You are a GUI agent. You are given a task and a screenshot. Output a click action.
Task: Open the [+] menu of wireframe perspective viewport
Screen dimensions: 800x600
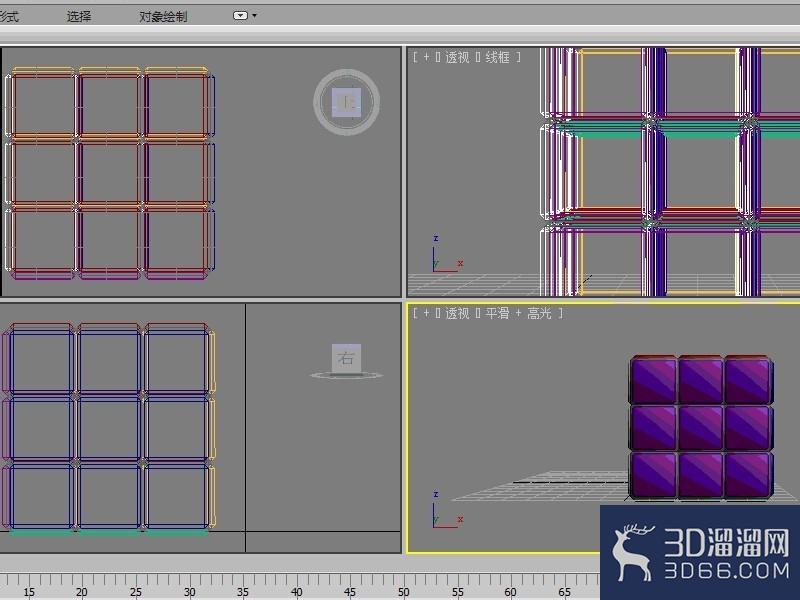(427, 57)
